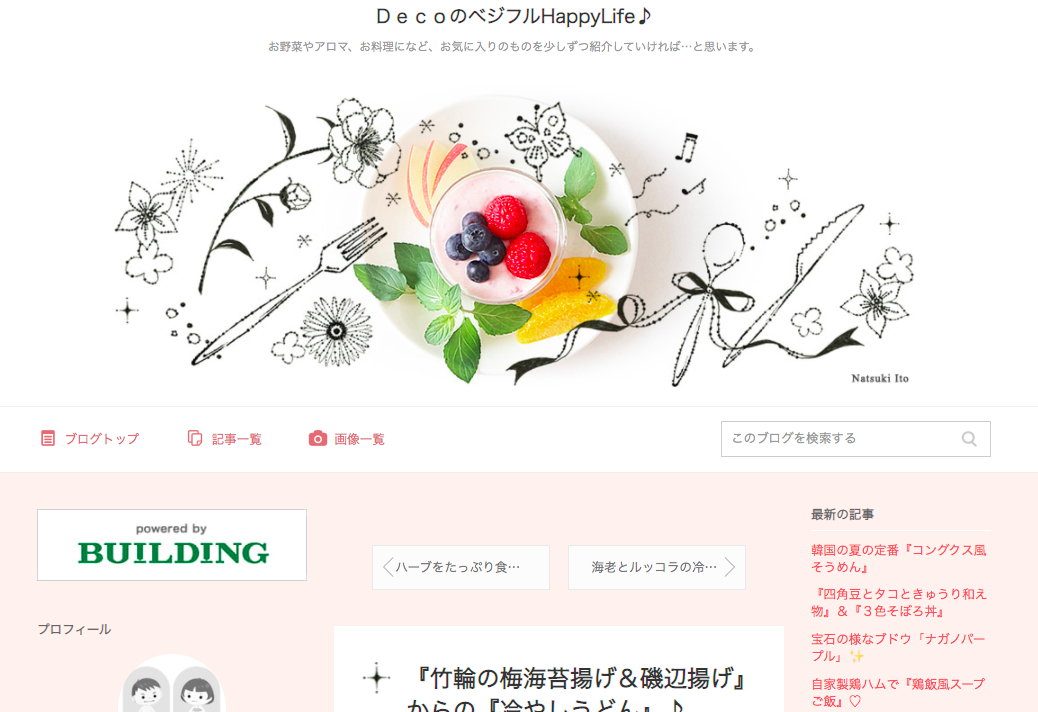Open 宝石の様なブドウ「ナガノパープル」 article

coord(898,647)
